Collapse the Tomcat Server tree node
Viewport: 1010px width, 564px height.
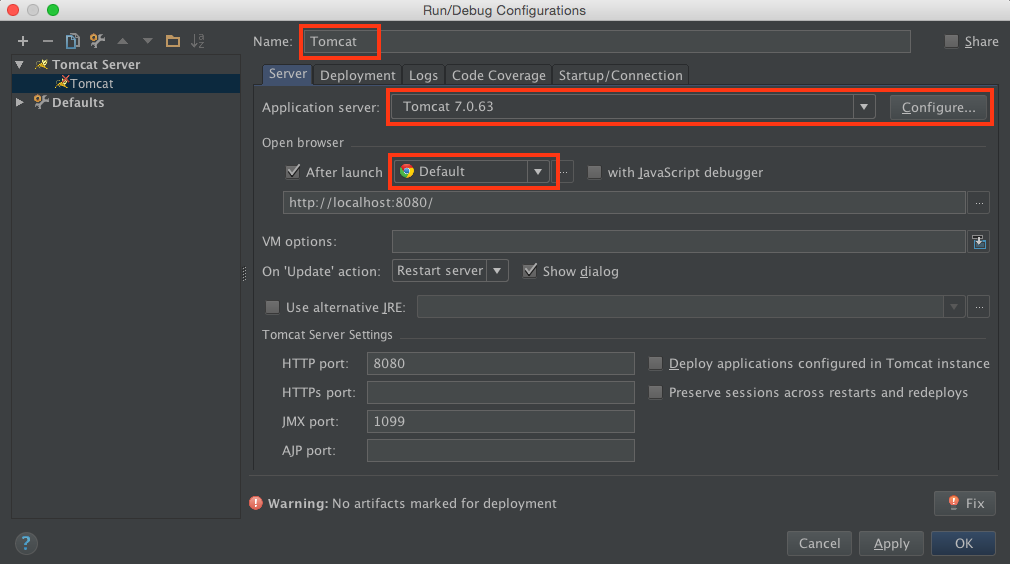[x=19, y=64]
